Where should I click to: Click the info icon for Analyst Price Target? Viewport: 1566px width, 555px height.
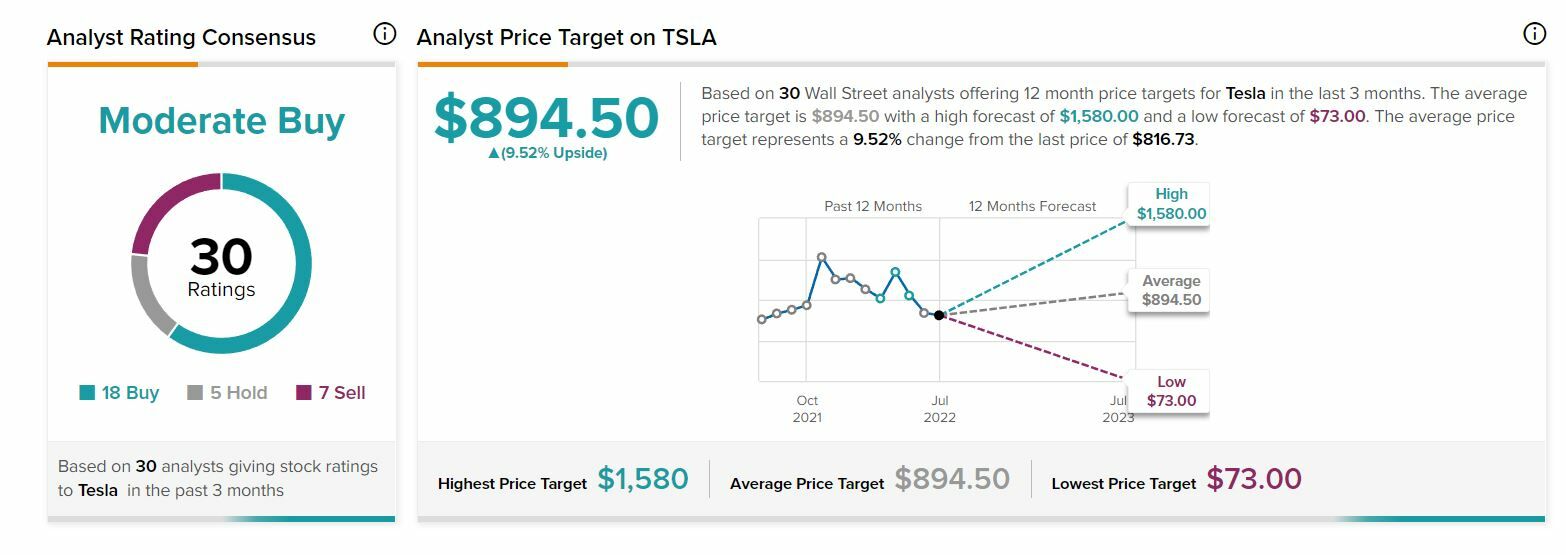click(1534, 34)
